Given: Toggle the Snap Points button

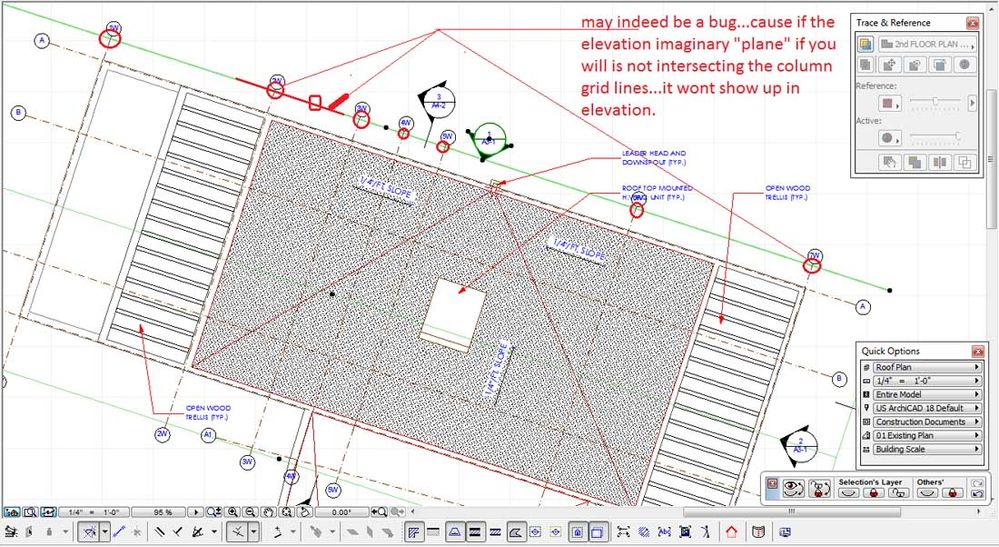Looking at the screenshot, I should [x=238, y=532].
